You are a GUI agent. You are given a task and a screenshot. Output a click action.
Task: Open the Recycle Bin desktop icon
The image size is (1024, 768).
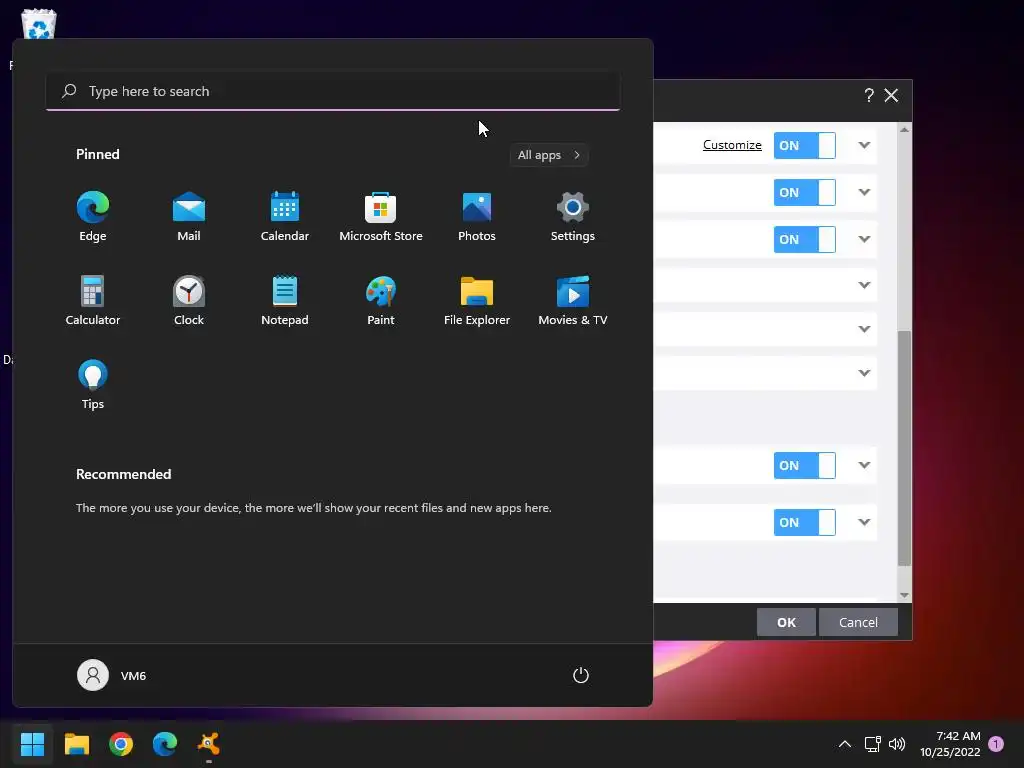tap(39, 24)
